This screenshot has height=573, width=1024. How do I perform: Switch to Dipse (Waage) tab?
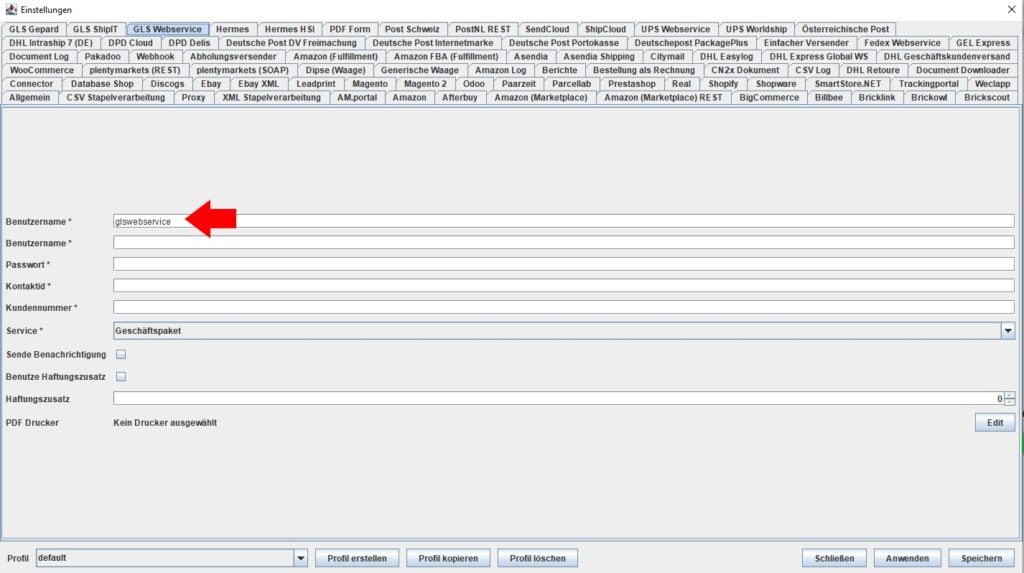(336, 71)
